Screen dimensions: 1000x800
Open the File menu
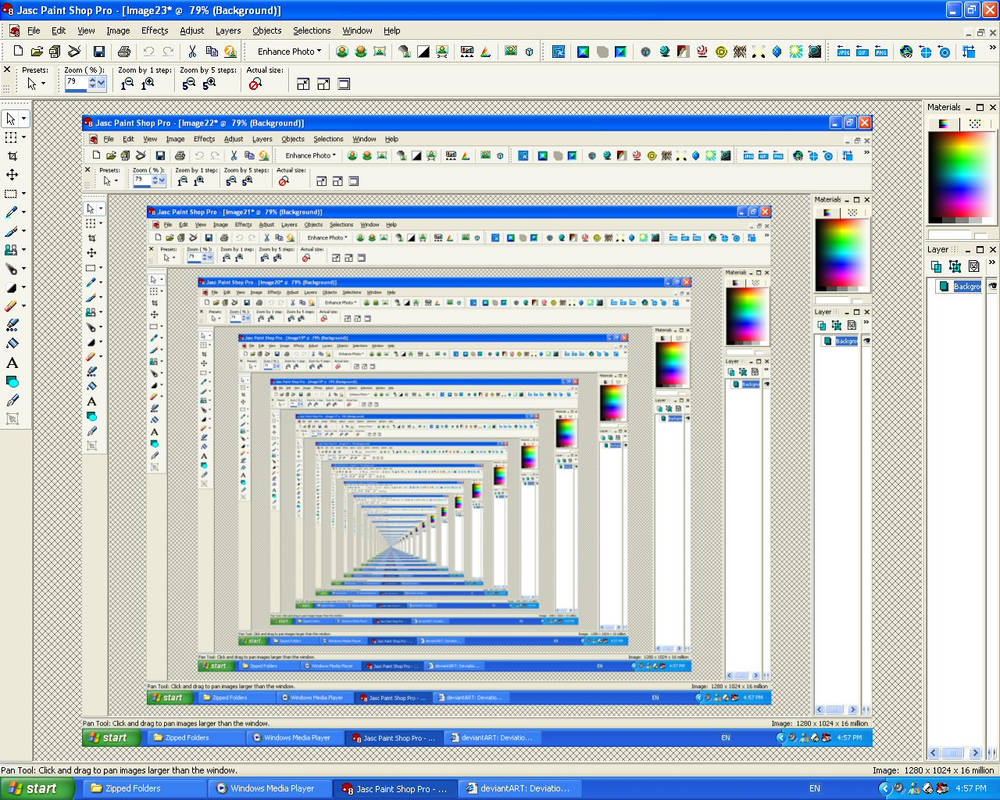click(33, 31)
